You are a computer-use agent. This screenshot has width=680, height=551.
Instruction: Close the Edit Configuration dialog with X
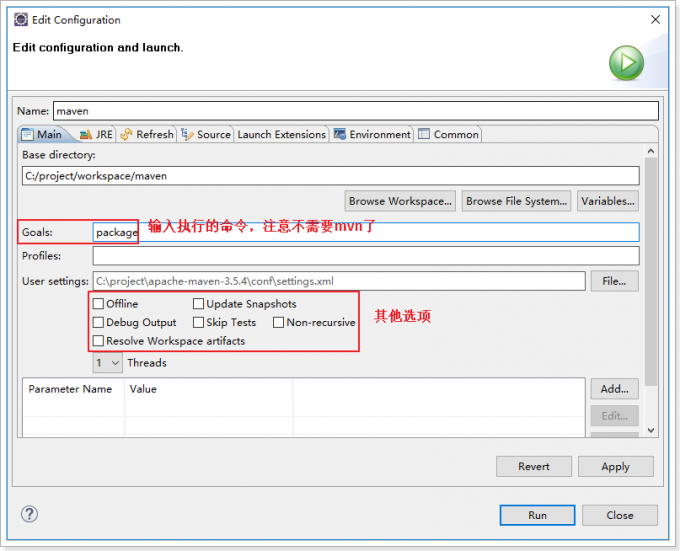[x=655, y=20]
